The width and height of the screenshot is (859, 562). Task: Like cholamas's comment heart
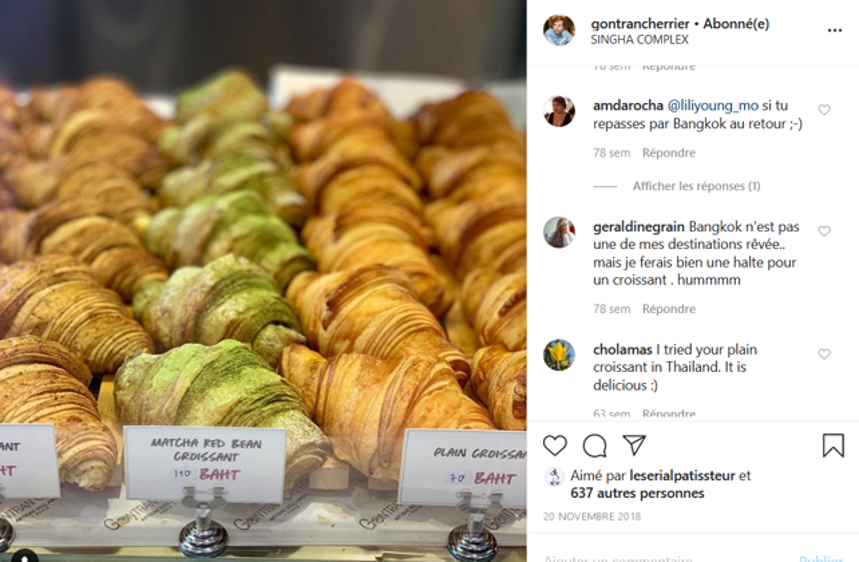(824, 354)
